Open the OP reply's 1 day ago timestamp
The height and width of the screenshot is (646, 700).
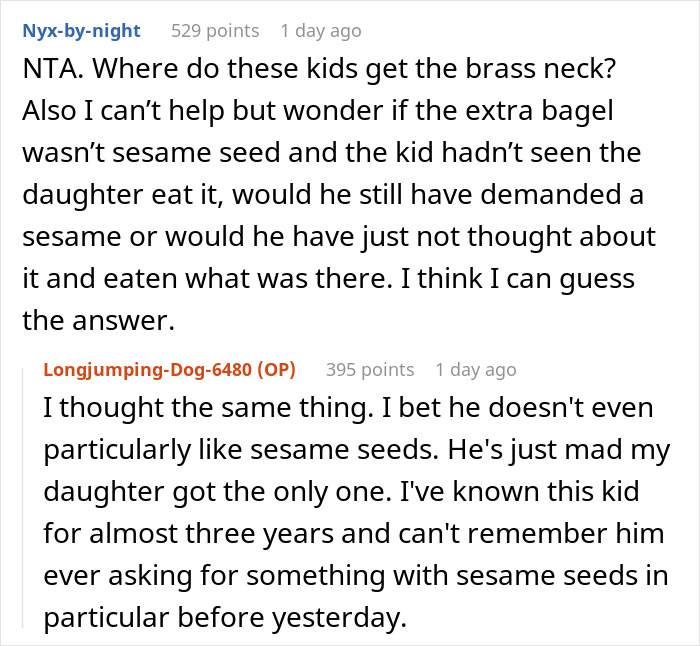[x=475, y=369]
